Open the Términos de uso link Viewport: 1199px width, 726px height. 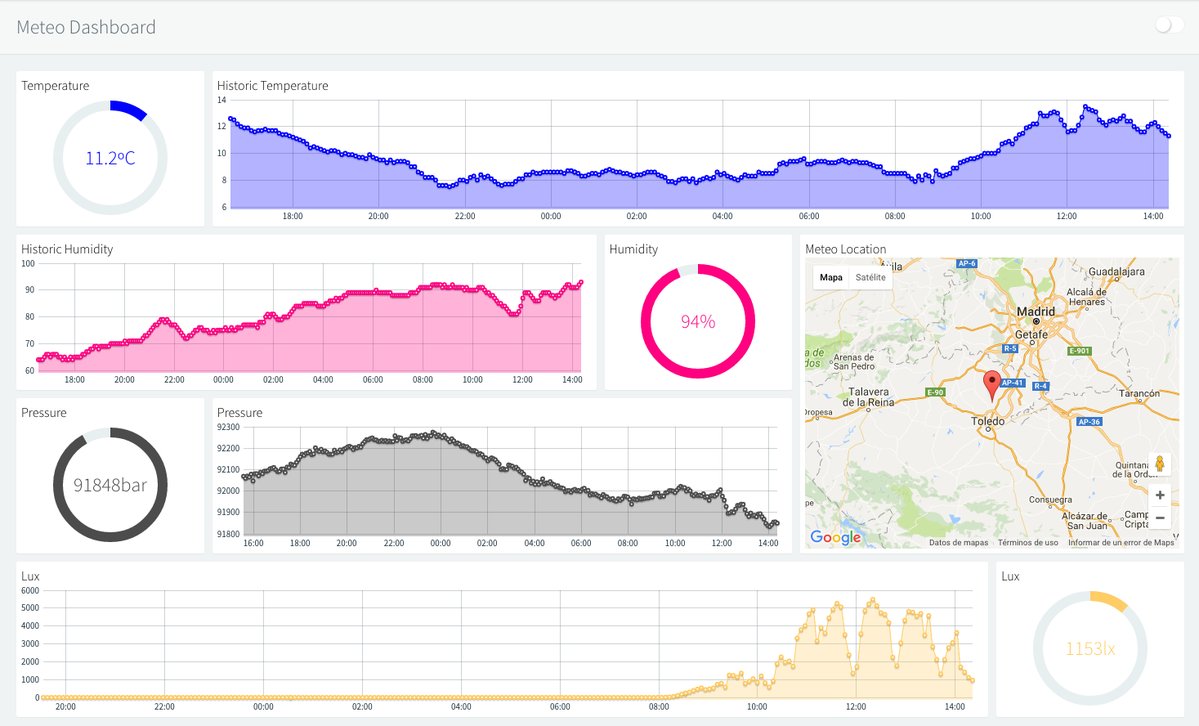tap(1027, 543)
